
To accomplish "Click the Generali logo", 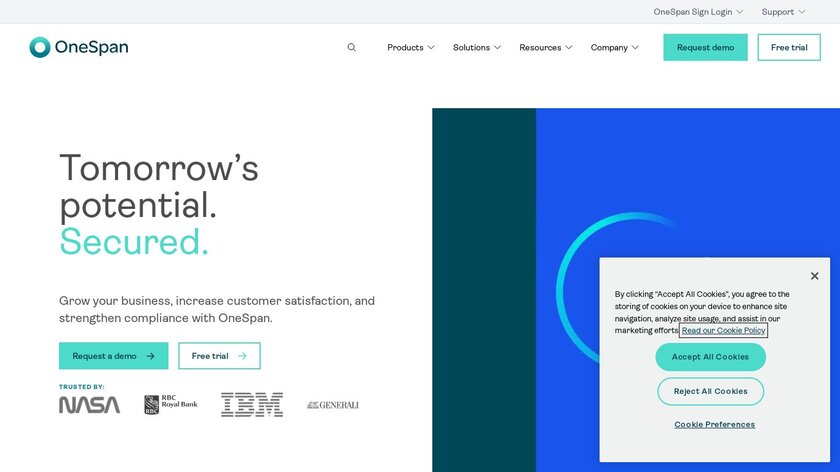I will [333, 405].
